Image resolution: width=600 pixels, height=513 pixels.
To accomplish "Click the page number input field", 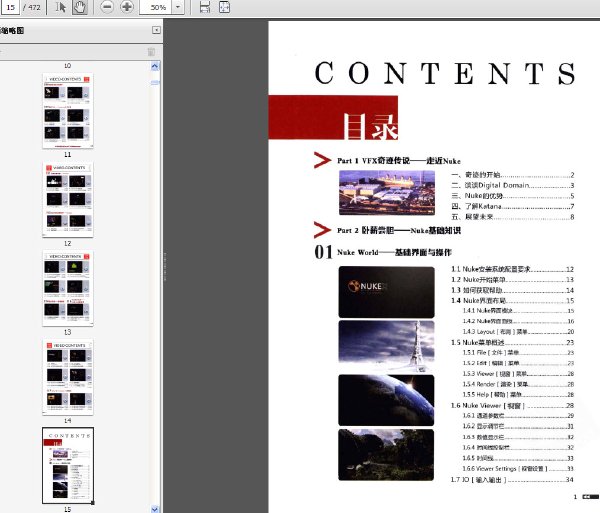I will coord(10,7).
